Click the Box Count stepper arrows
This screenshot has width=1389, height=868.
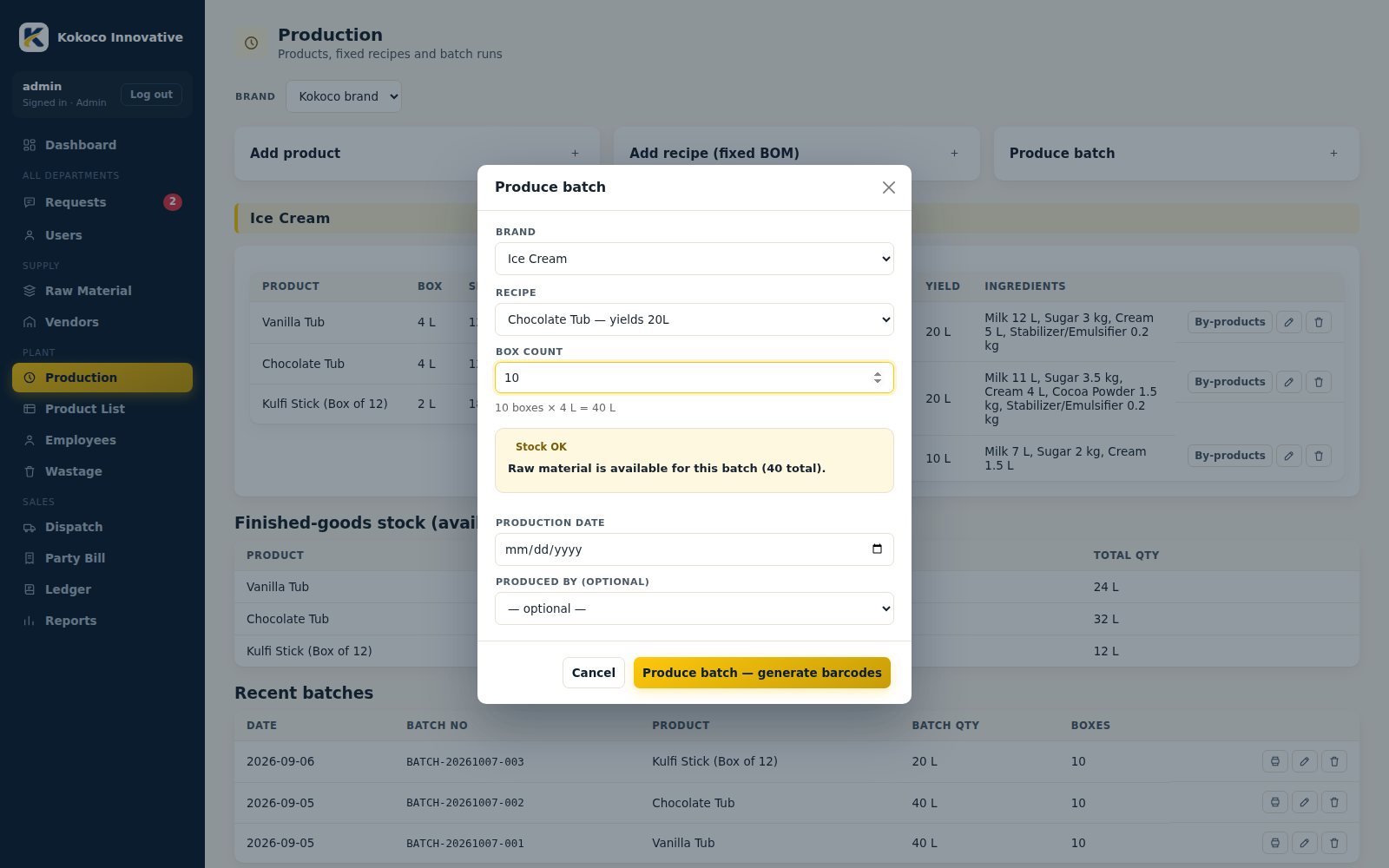tap(877, 378)
